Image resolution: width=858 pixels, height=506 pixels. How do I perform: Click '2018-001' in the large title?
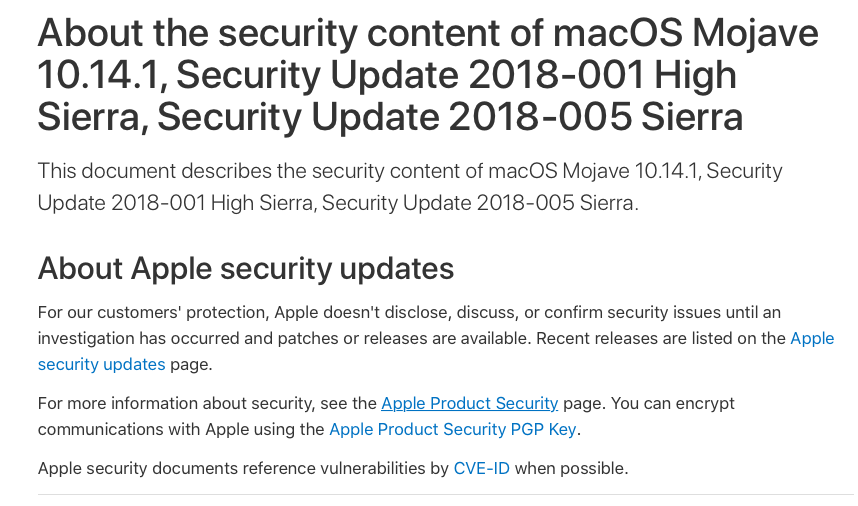pyautogui.click(x=555, y=75)
